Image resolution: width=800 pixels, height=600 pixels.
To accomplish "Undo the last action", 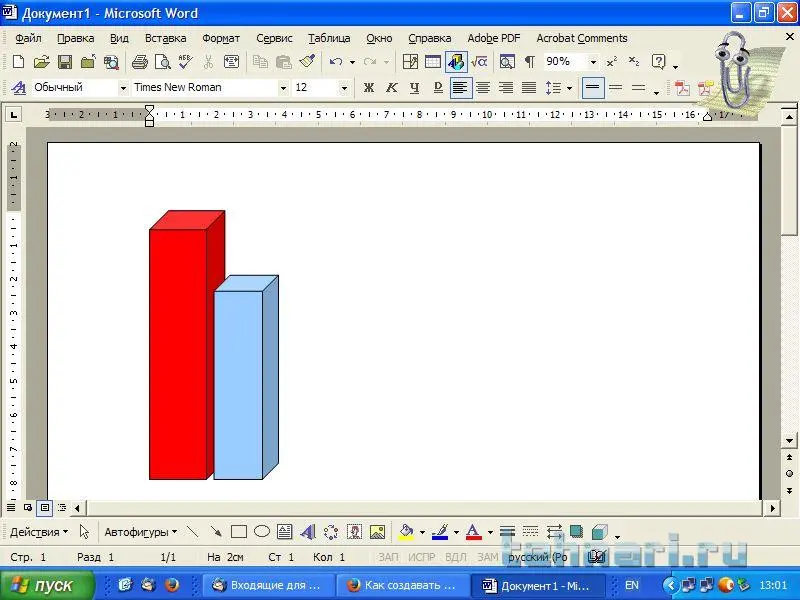I will (335, 62).
